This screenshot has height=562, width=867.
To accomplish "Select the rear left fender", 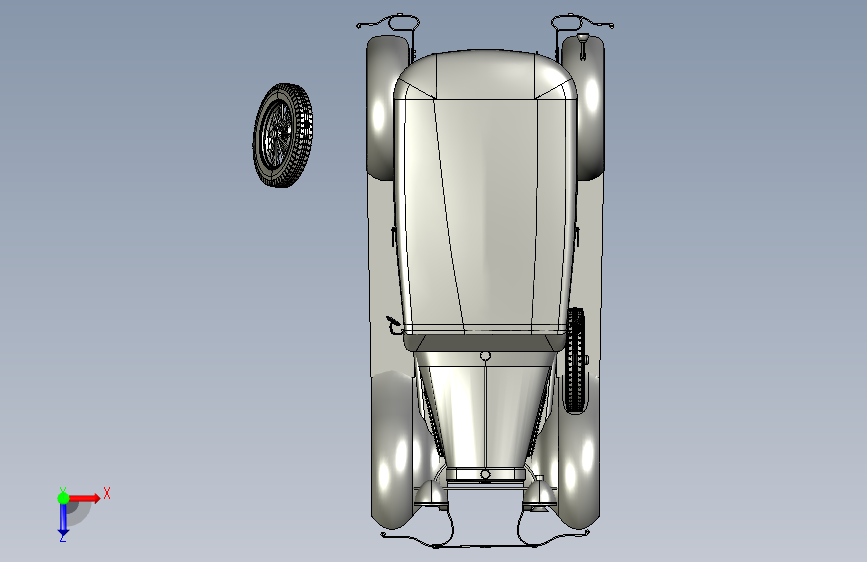I will tap(382, 108).
